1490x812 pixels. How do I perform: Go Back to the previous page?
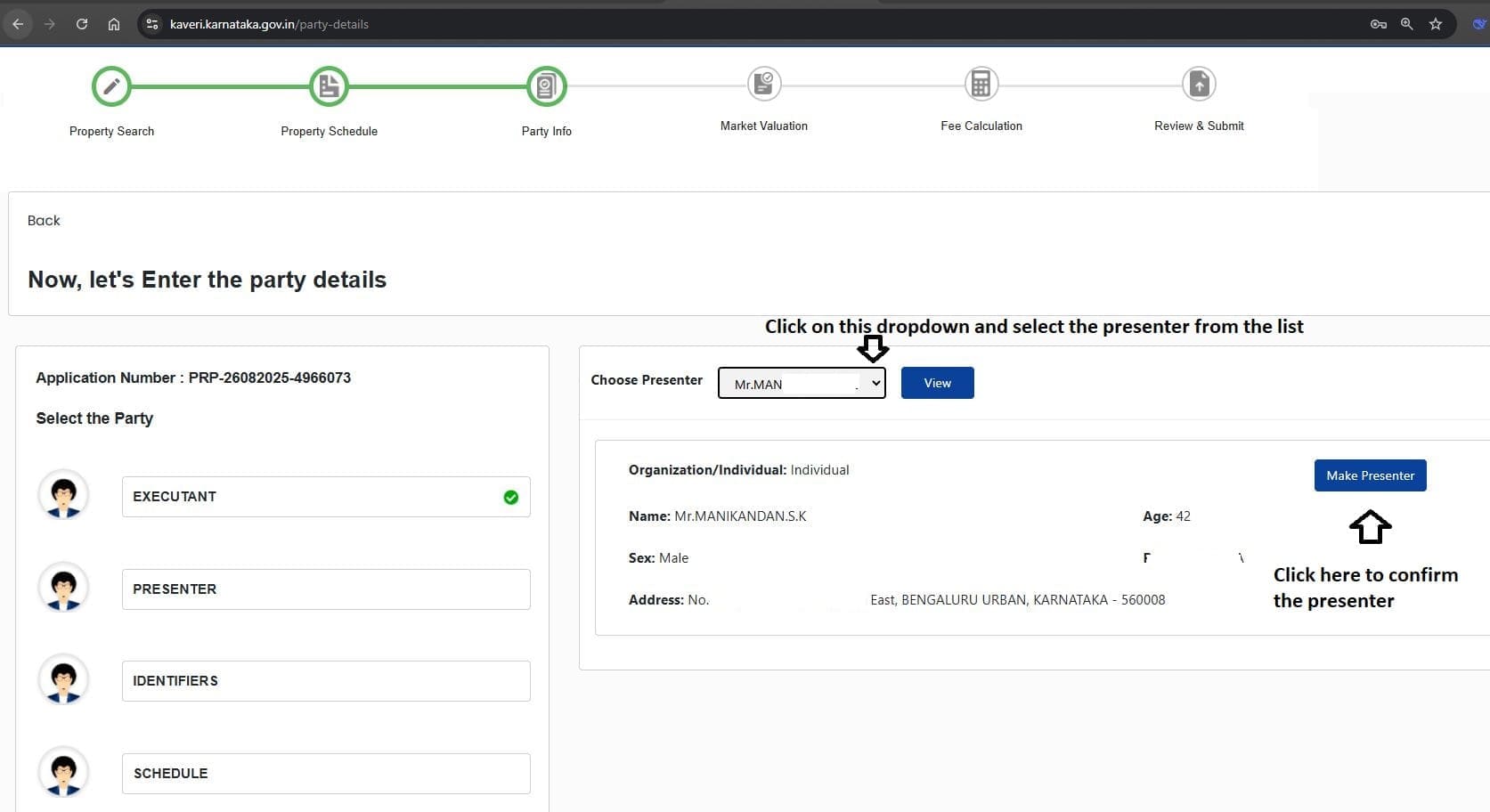tap(44, 221)
